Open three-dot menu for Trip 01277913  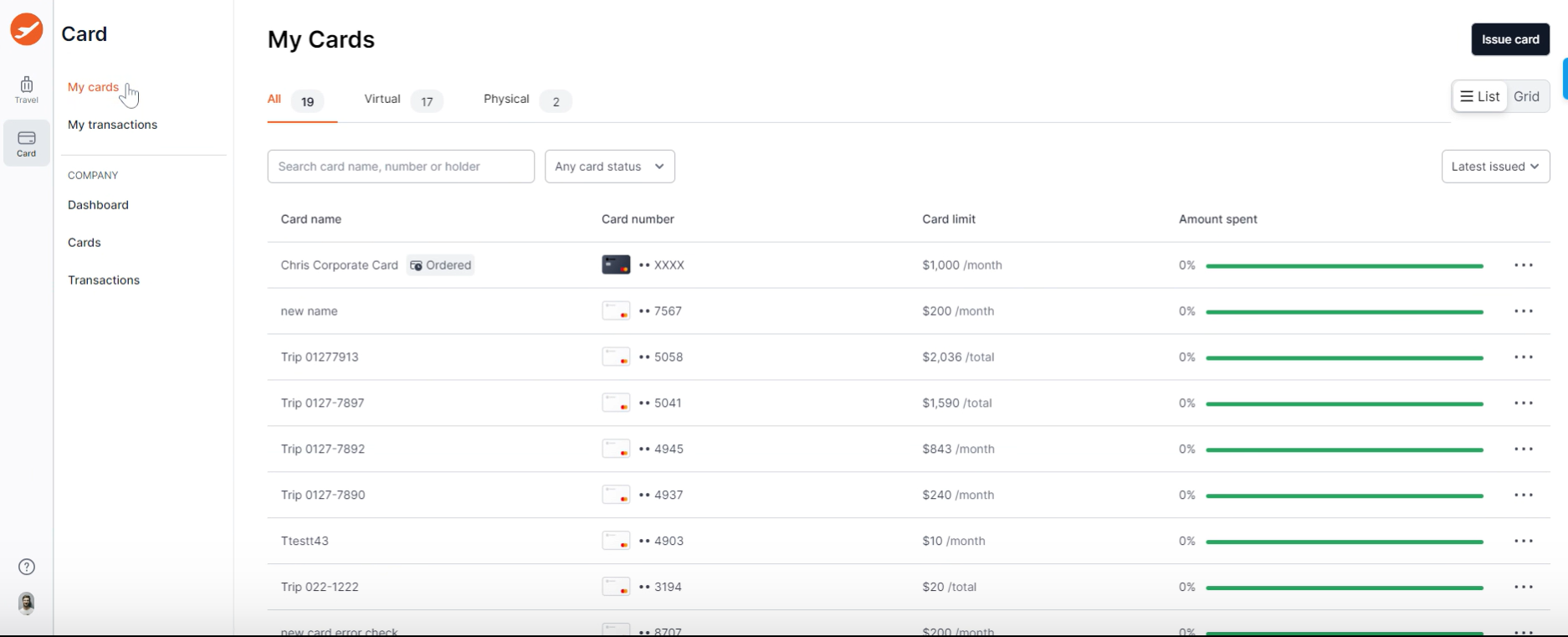pyautogui.click(x=1523, y=357)
